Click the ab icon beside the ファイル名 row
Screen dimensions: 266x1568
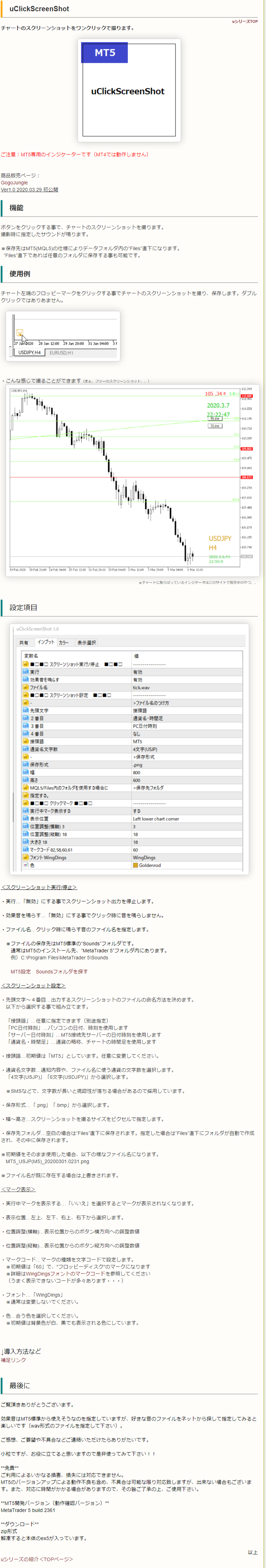tap(26, 687)
